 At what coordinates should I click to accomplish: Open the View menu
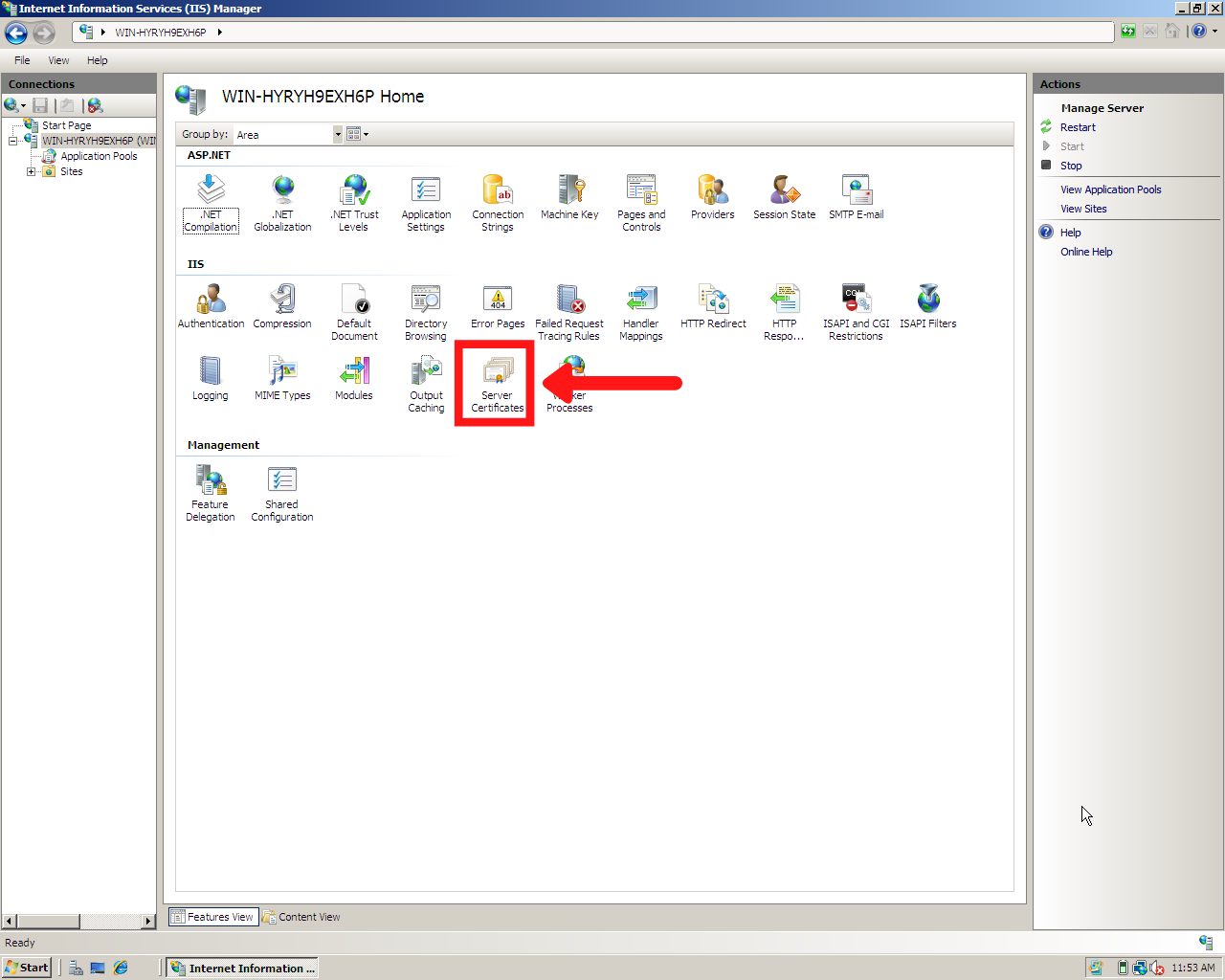click(x=58, y=60)
